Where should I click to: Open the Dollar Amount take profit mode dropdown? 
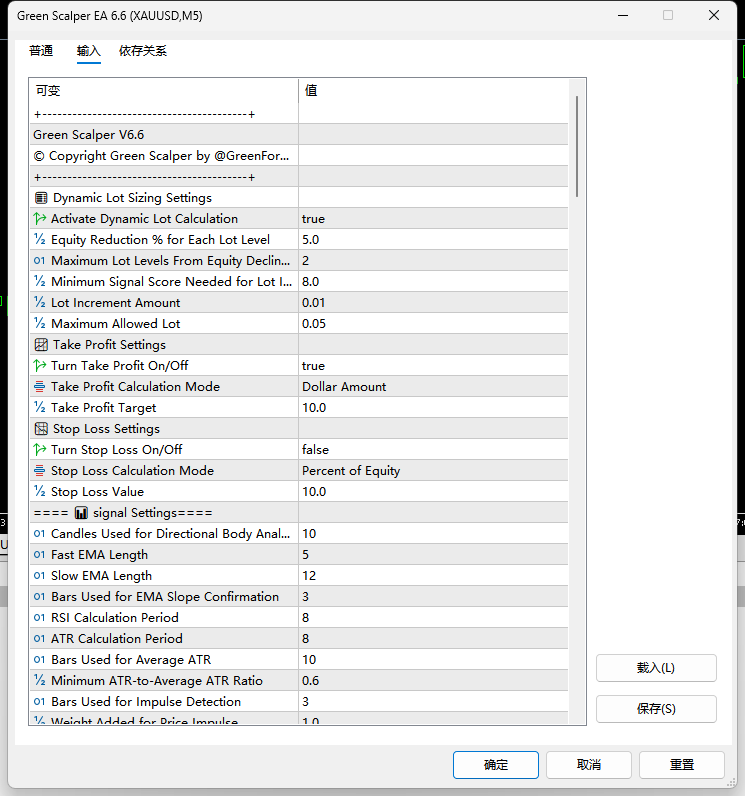(x=433, y=386)
